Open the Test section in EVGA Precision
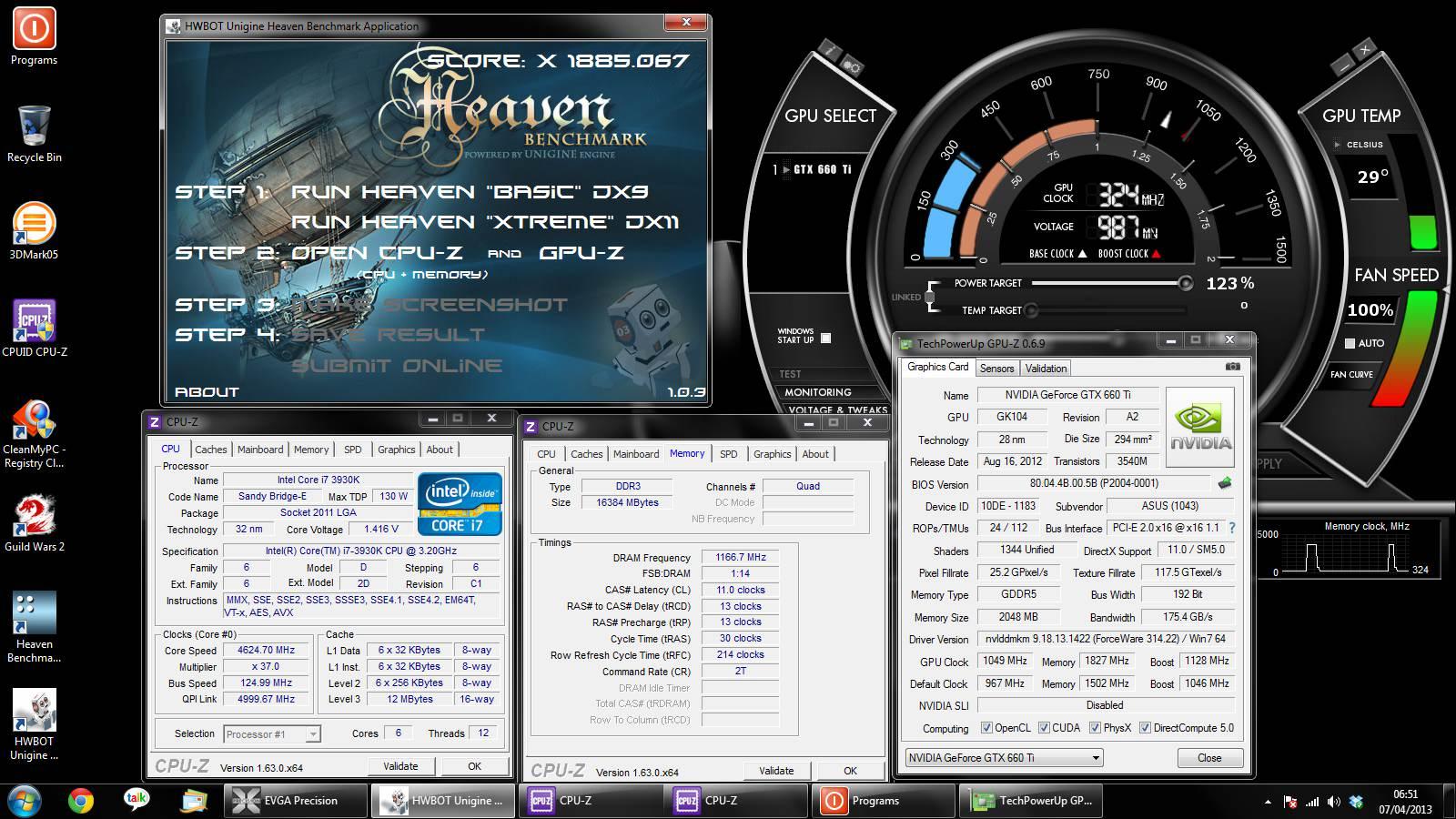This screenshot has height=819, width=1456. 790,374
